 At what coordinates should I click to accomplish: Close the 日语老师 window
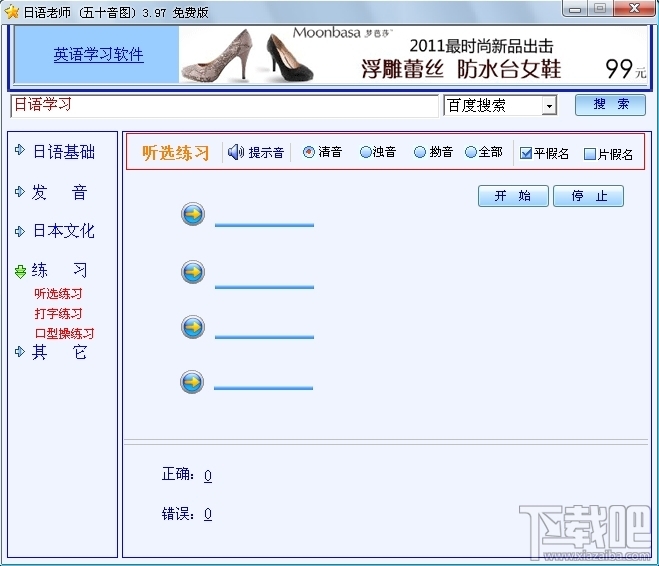pos(634,8)
